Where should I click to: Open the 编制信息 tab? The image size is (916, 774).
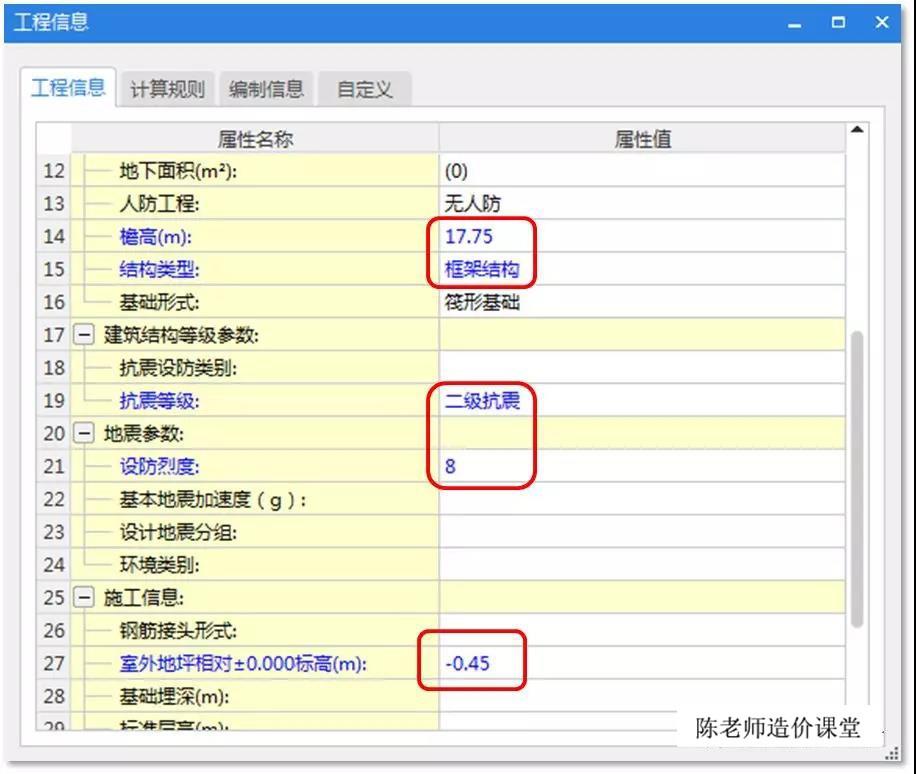(266, 89)
